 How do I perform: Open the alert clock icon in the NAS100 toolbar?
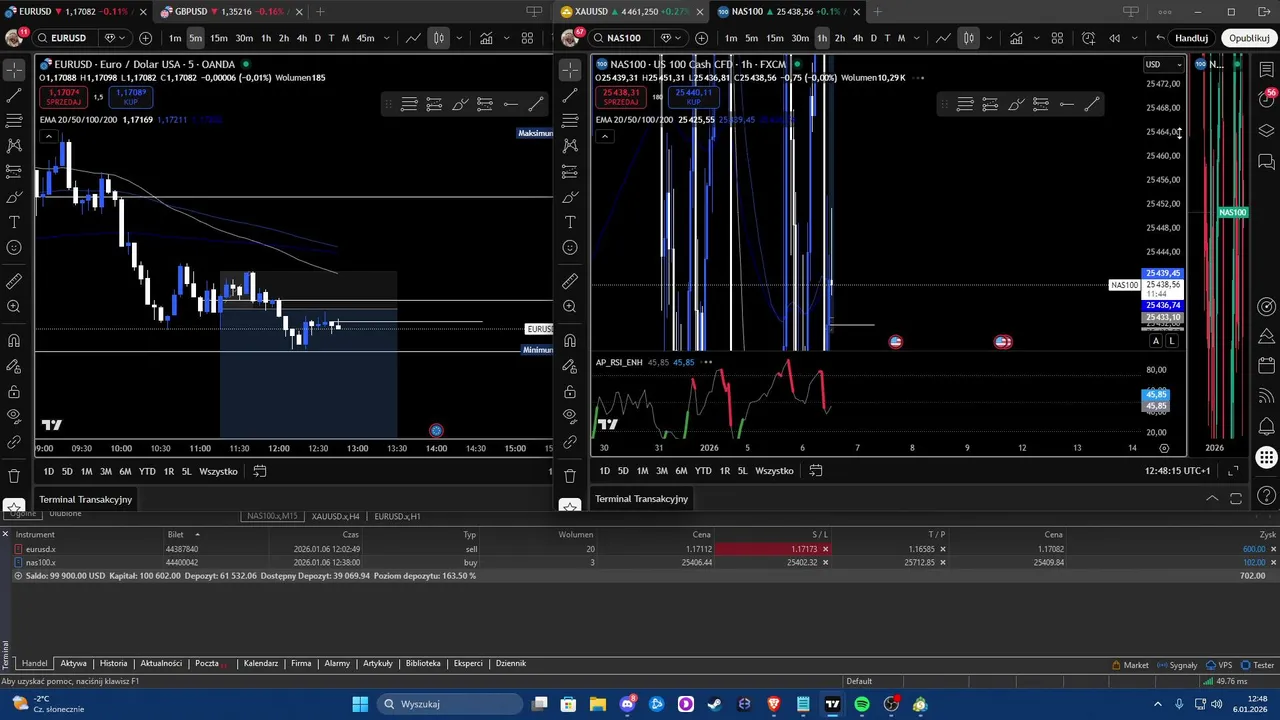coord(1088,38)
